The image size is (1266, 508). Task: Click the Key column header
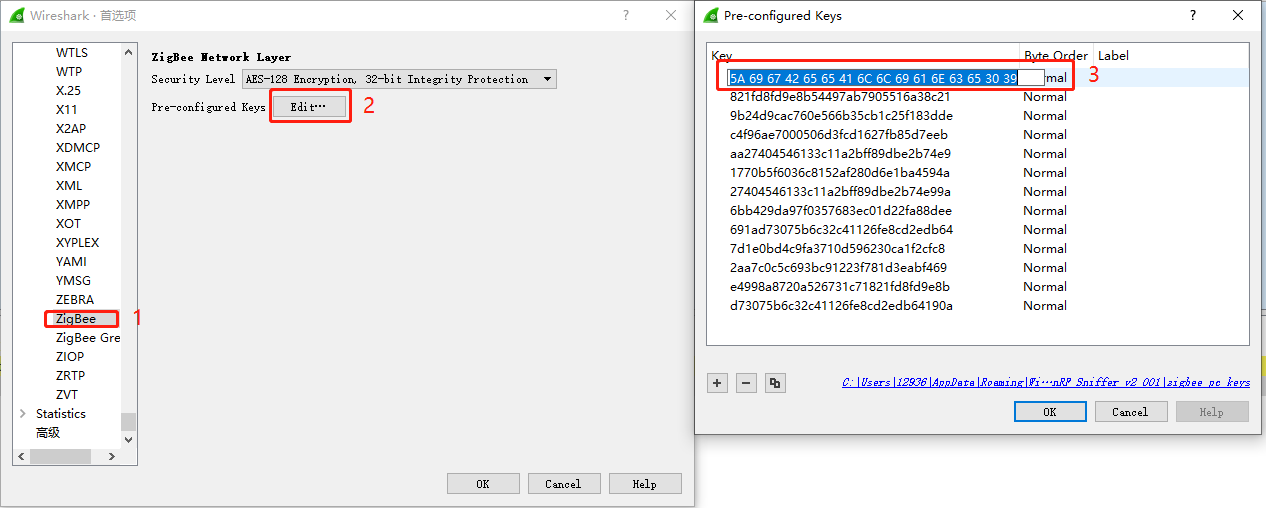pos(864,55)
